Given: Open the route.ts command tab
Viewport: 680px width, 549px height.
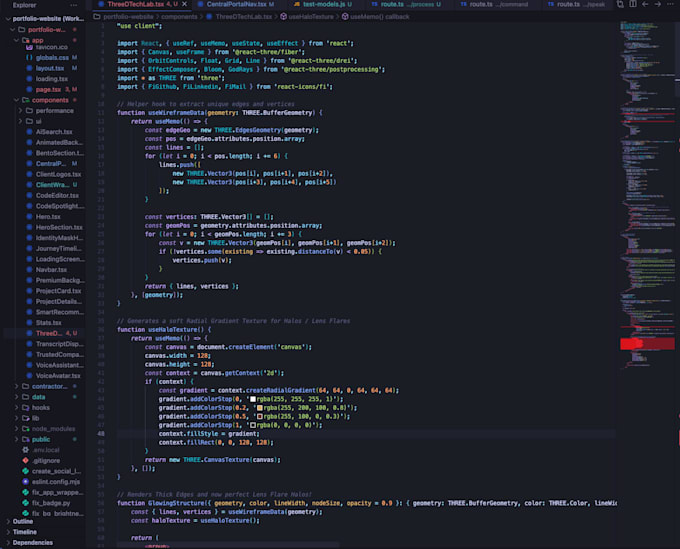Looking at the screenshot, I should [x=494, y=4].
